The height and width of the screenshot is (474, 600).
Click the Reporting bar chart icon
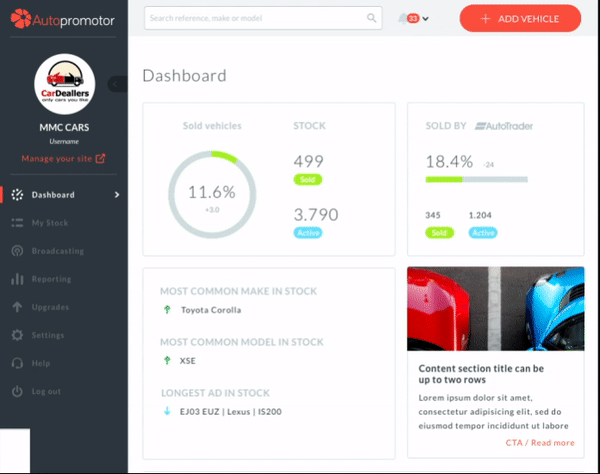point(17,279)
